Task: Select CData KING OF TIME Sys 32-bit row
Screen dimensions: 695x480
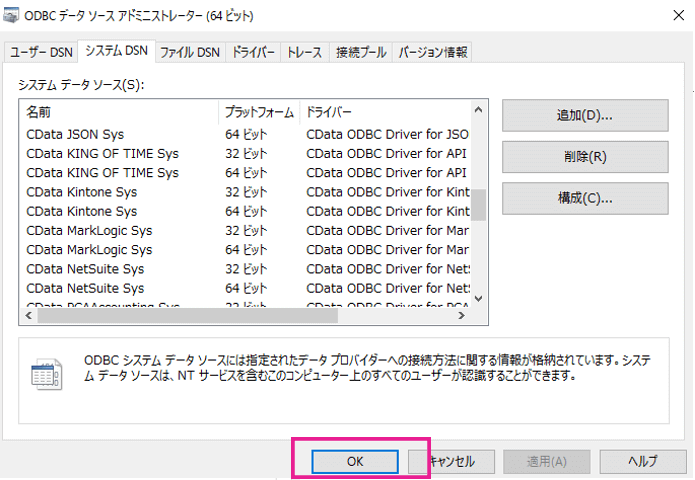Action: [245, 153]
